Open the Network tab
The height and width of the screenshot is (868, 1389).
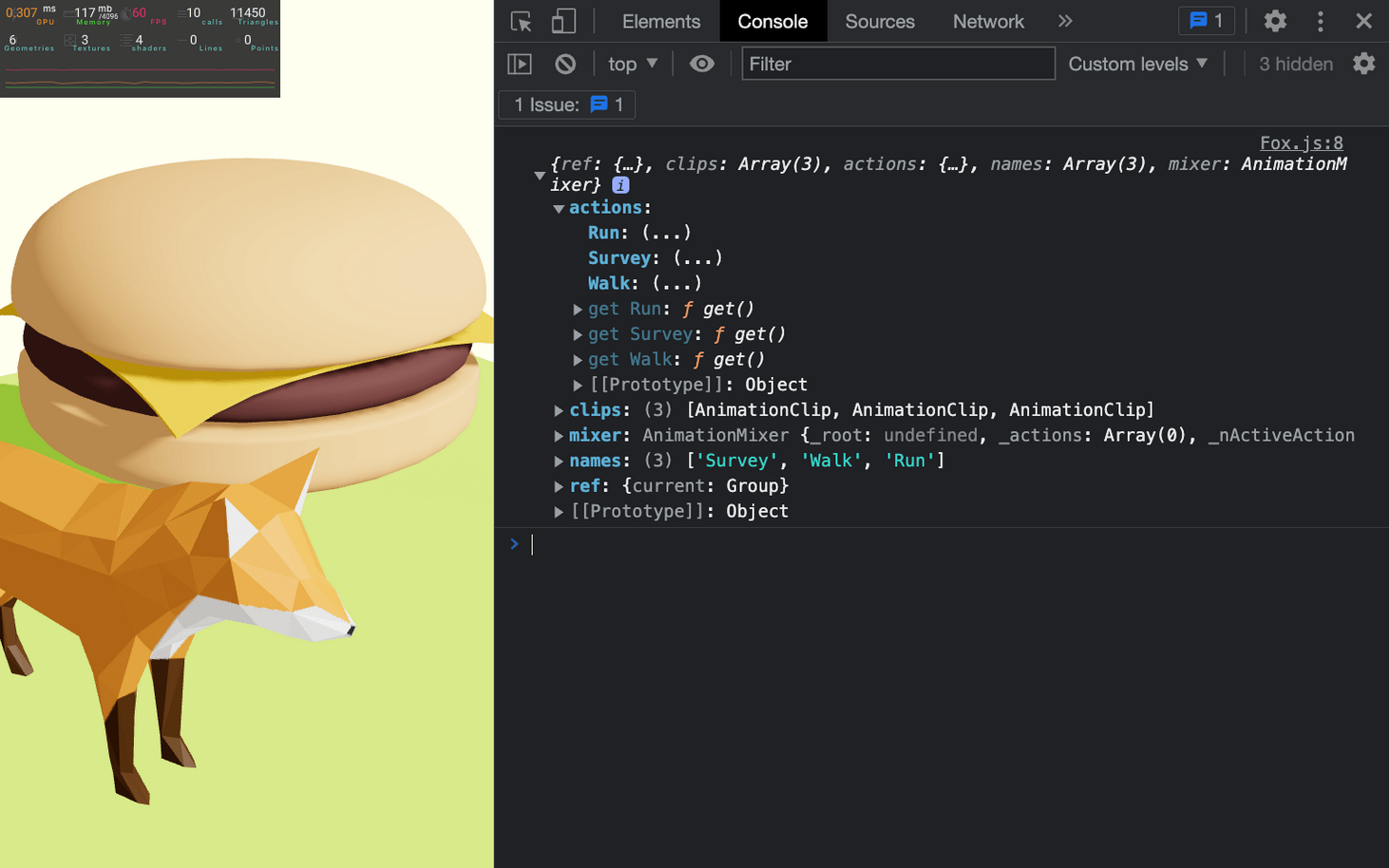(x=988, y=21)
